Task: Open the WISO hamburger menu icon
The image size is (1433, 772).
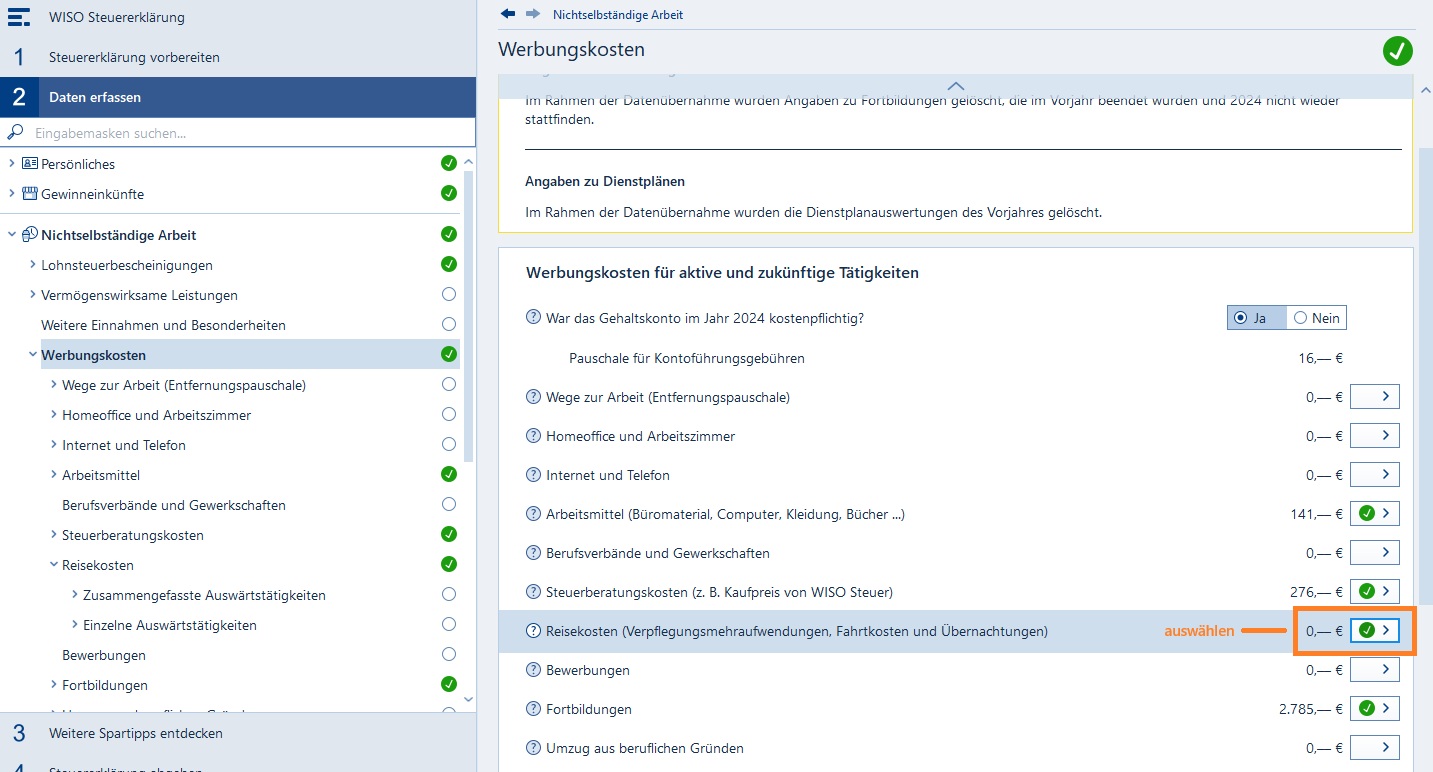Action: (x=19, y=17)
